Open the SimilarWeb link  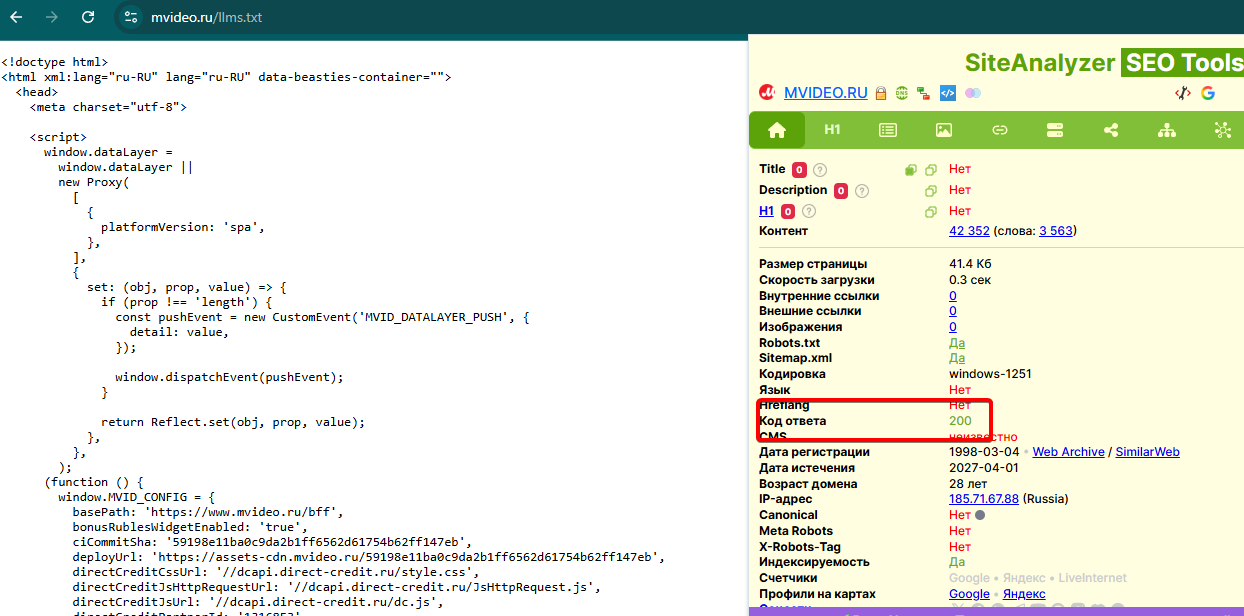click(1148, 452)
